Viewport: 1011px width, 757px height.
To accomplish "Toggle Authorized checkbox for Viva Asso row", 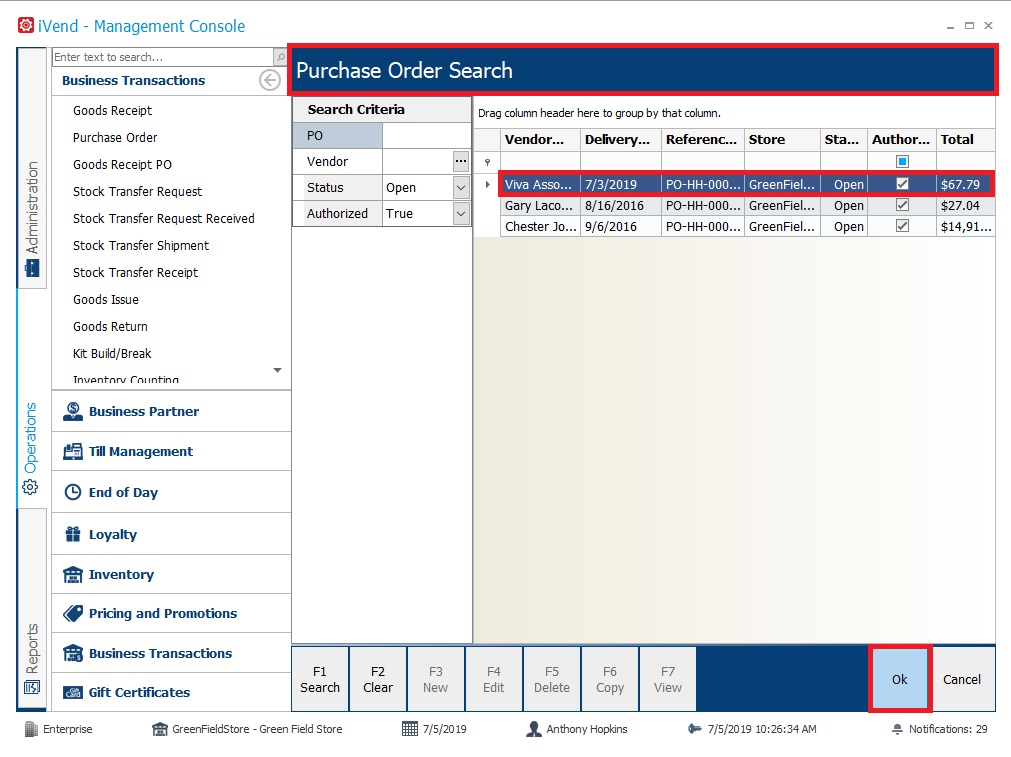I will click(x=902, y=184).
